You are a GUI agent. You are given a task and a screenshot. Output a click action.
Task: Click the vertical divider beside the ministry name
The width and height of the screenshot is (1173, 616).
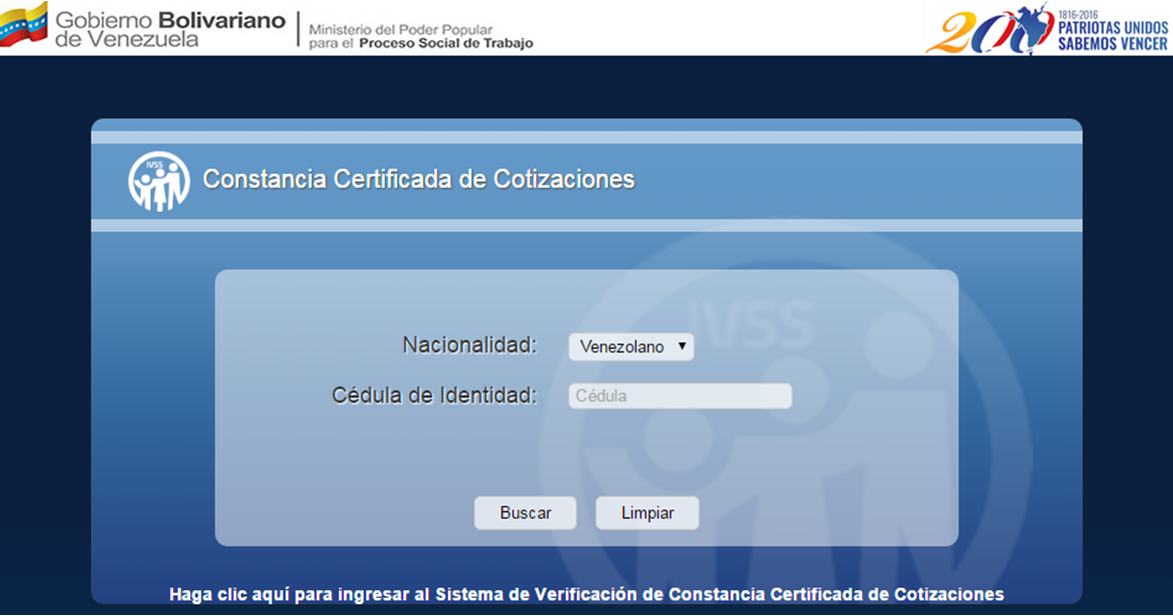298,29
